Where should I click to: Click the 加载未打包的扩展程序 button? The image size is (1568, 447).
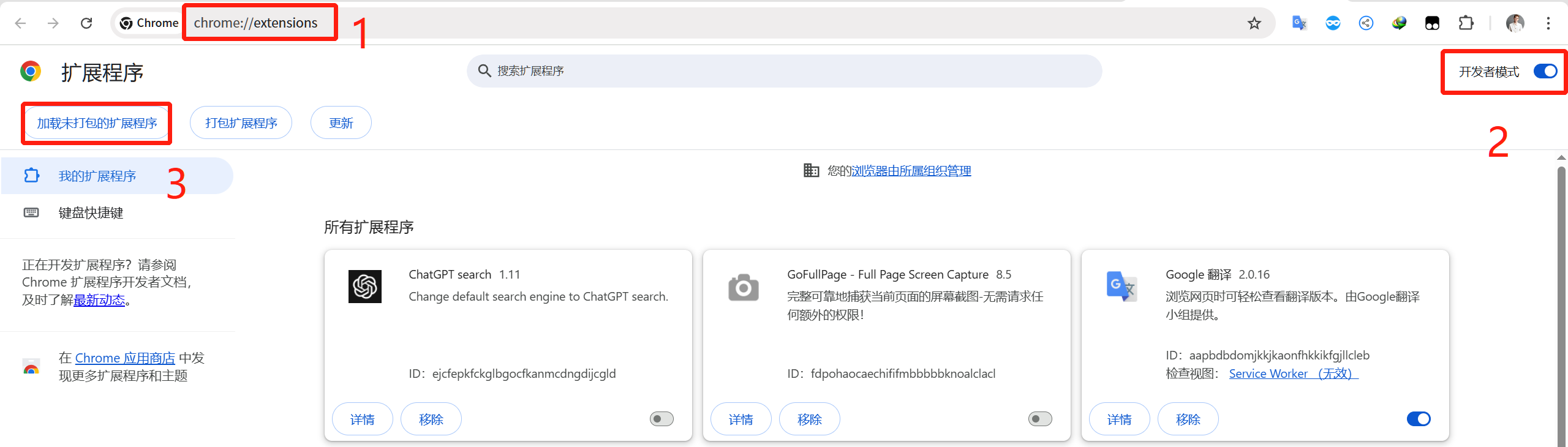pyautogui.click(x=97, y=123)
